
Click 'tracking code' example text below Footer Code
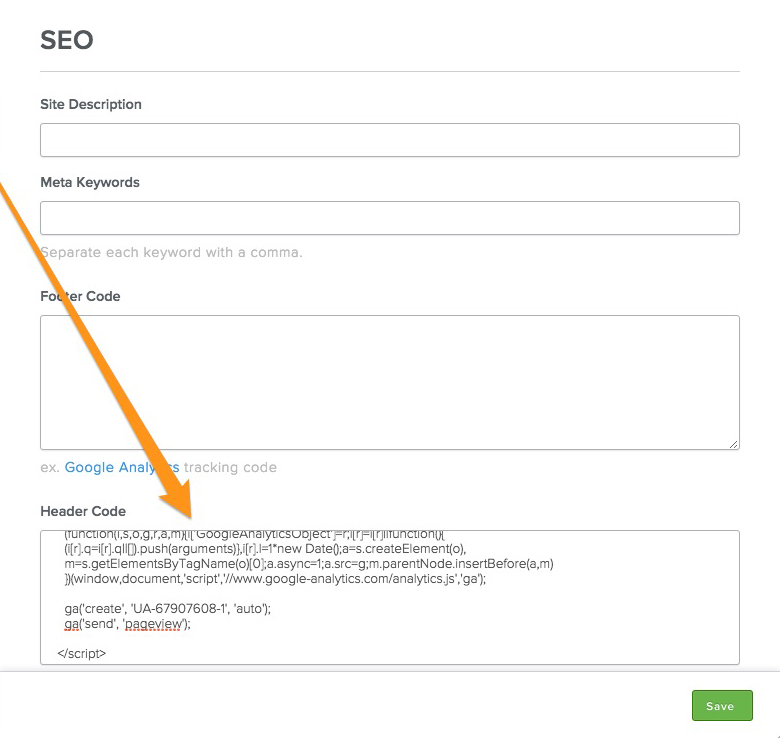click(230, 467)
